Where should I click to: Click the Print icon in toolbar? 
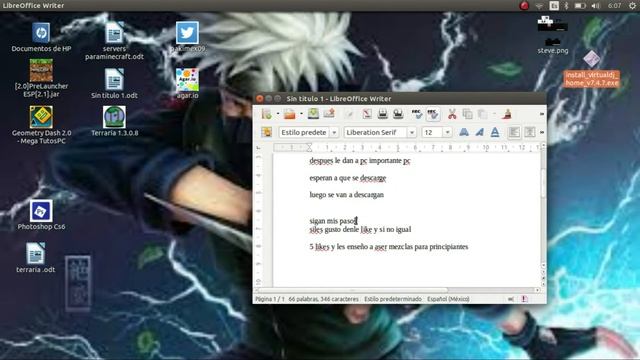click(x=382, y=114)
